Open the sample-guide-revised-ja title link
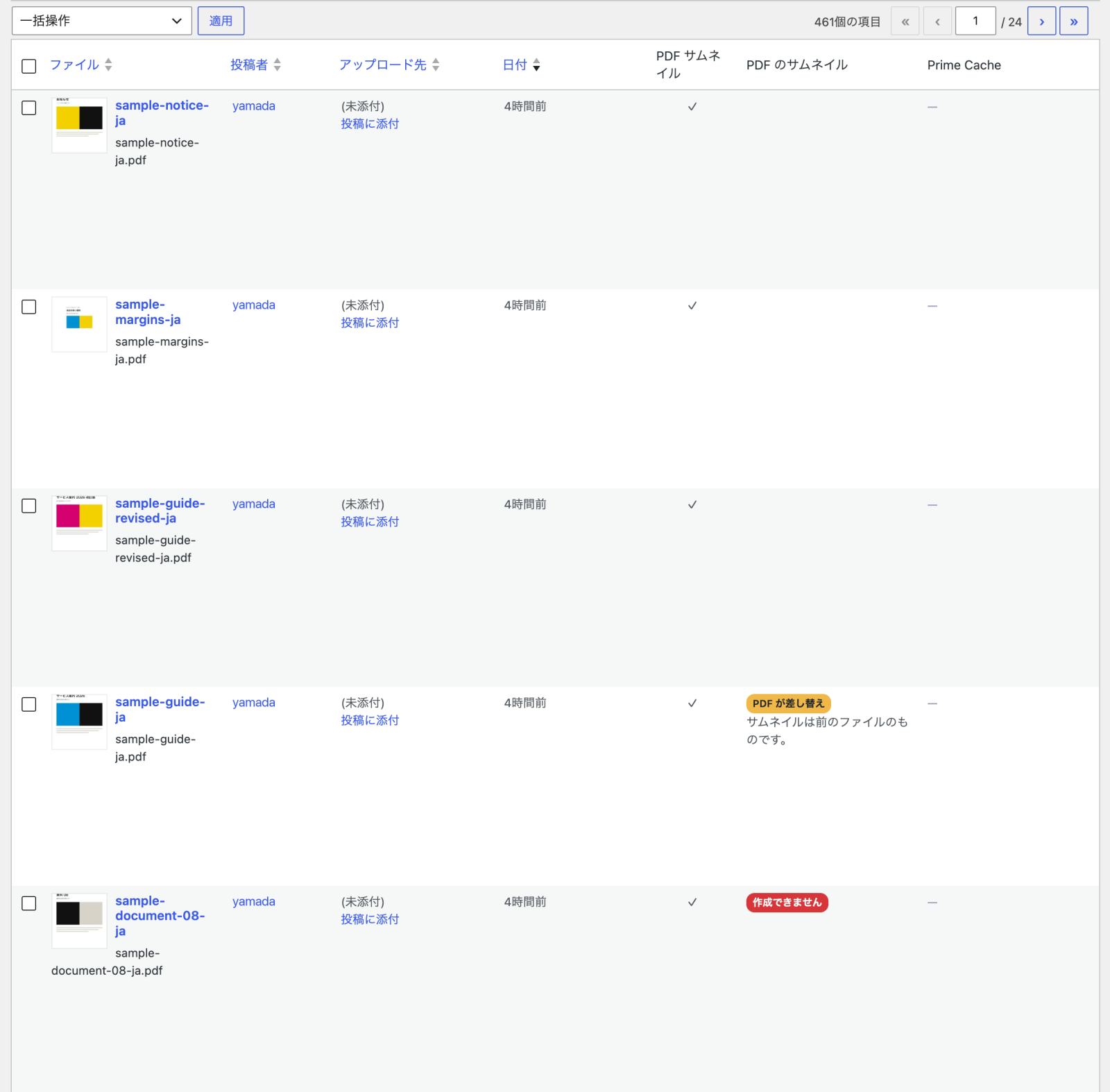The width and height of the screenshot is (1110, 1092). coord(160,511)
